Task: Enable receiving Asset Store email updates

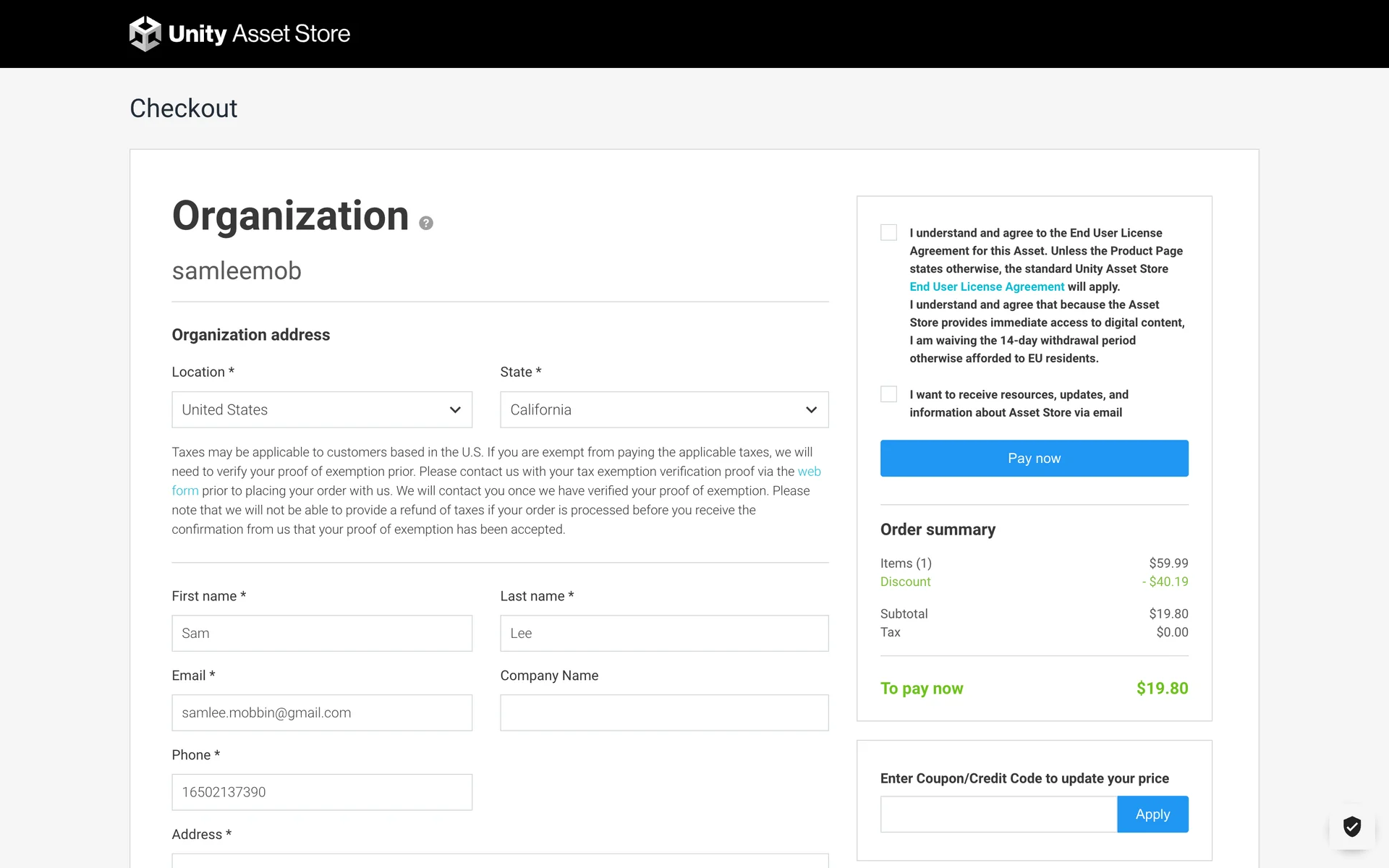Action: (888, 394)
